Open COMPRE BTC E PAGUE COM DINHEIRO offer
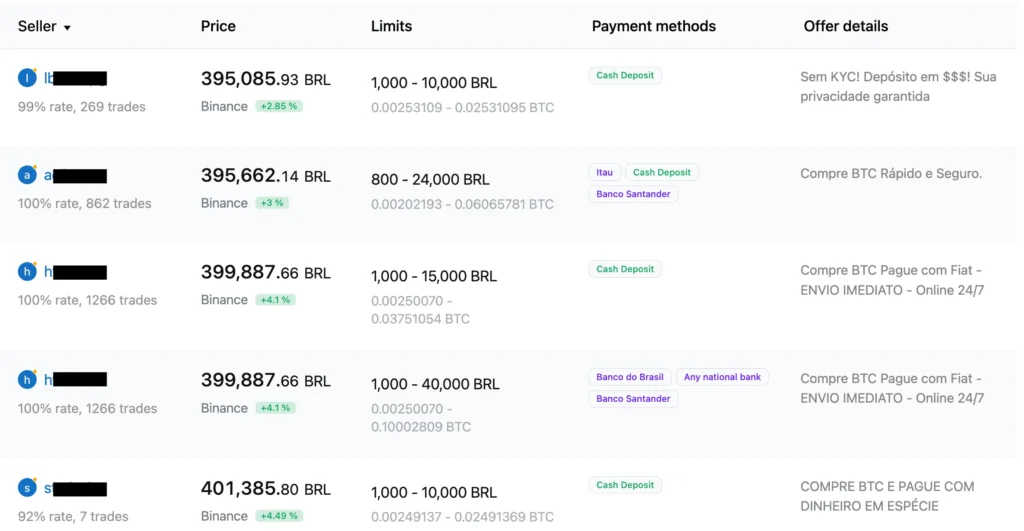 tap(887, 496)
